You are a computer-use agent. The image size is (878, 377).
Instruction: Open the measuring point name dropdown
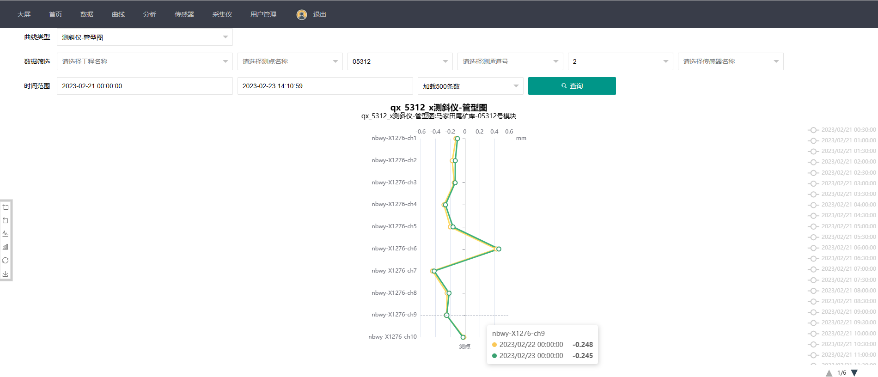[289, 61]
